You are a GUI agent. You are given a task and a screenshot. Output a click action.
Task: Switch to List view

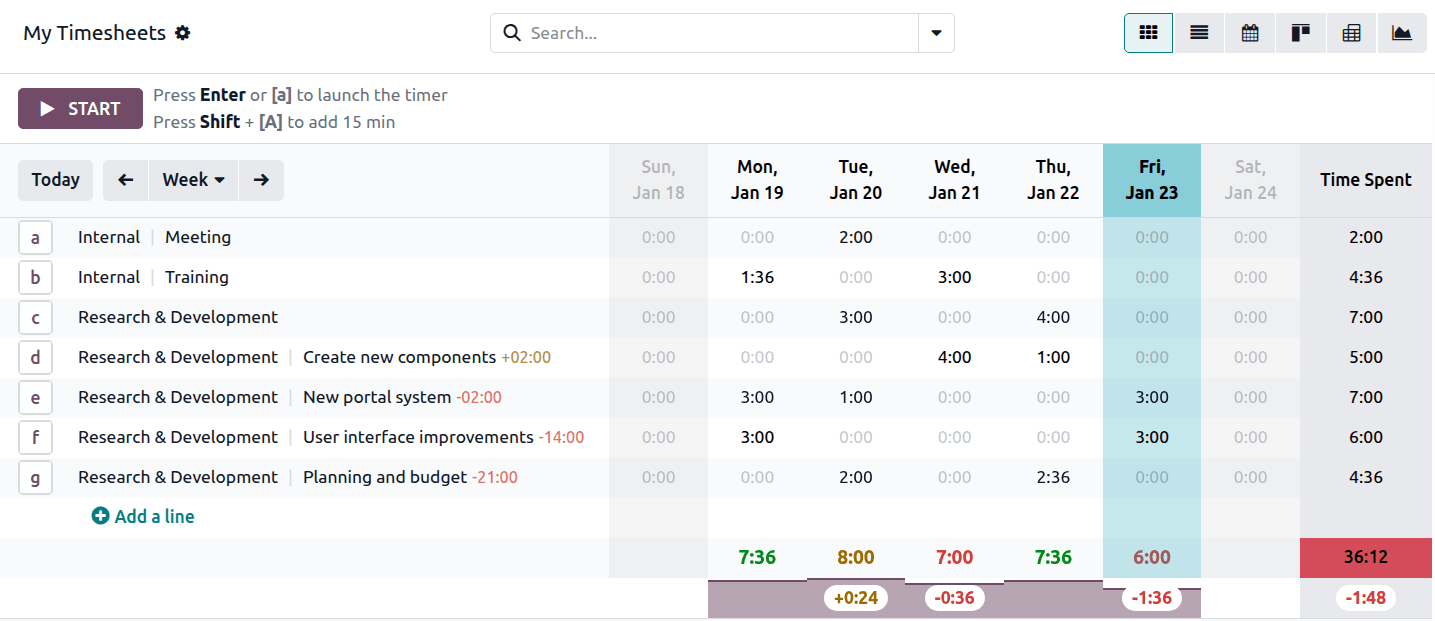(x=1198, y=32)
